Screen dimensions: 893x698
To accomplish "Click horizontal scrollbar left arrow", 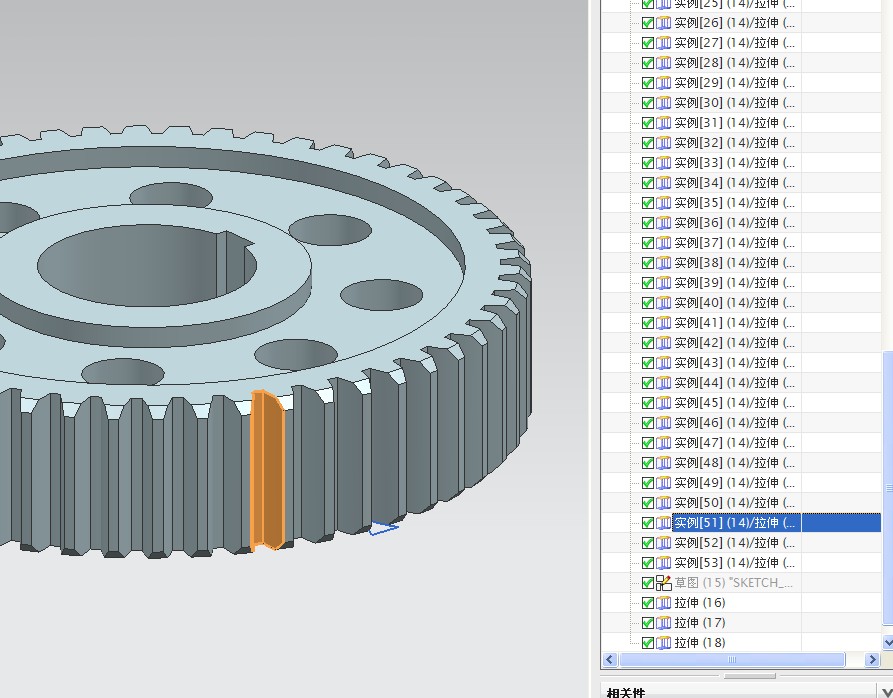I will pos(610,659).
